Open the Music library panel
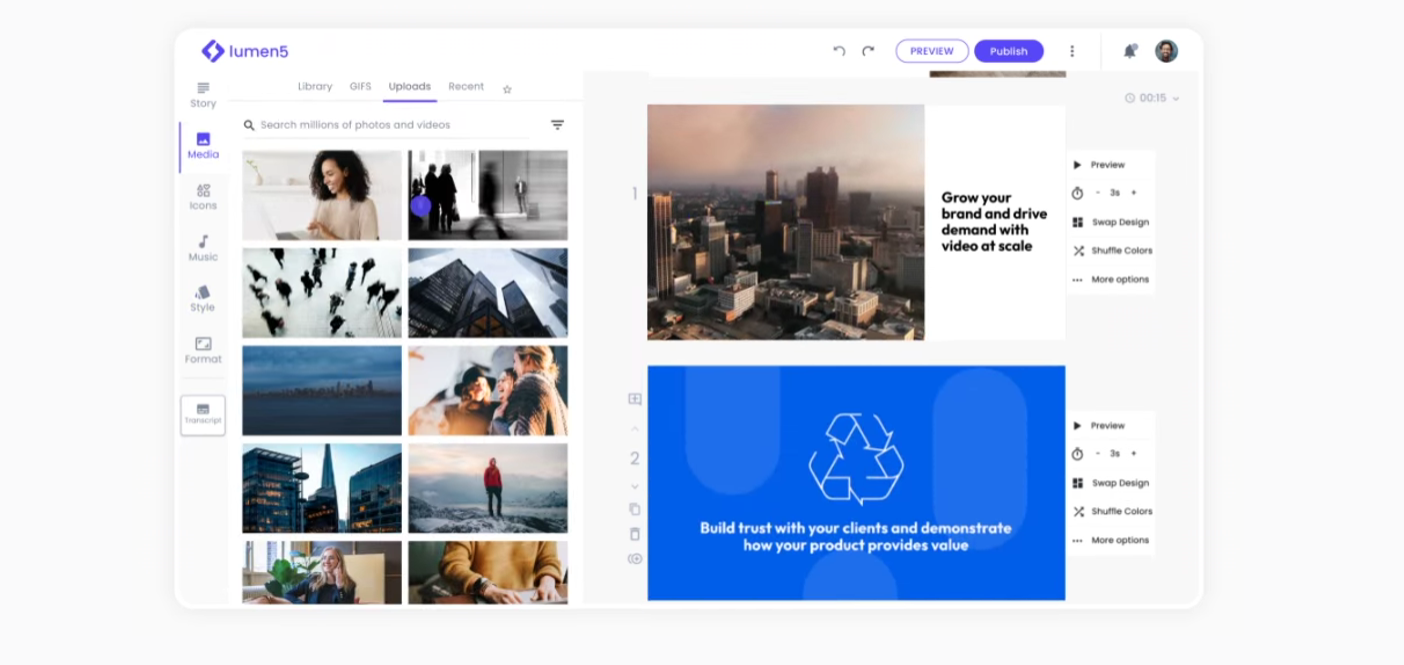The width and height of the screenshot is (1404, 665). [202, 249]
